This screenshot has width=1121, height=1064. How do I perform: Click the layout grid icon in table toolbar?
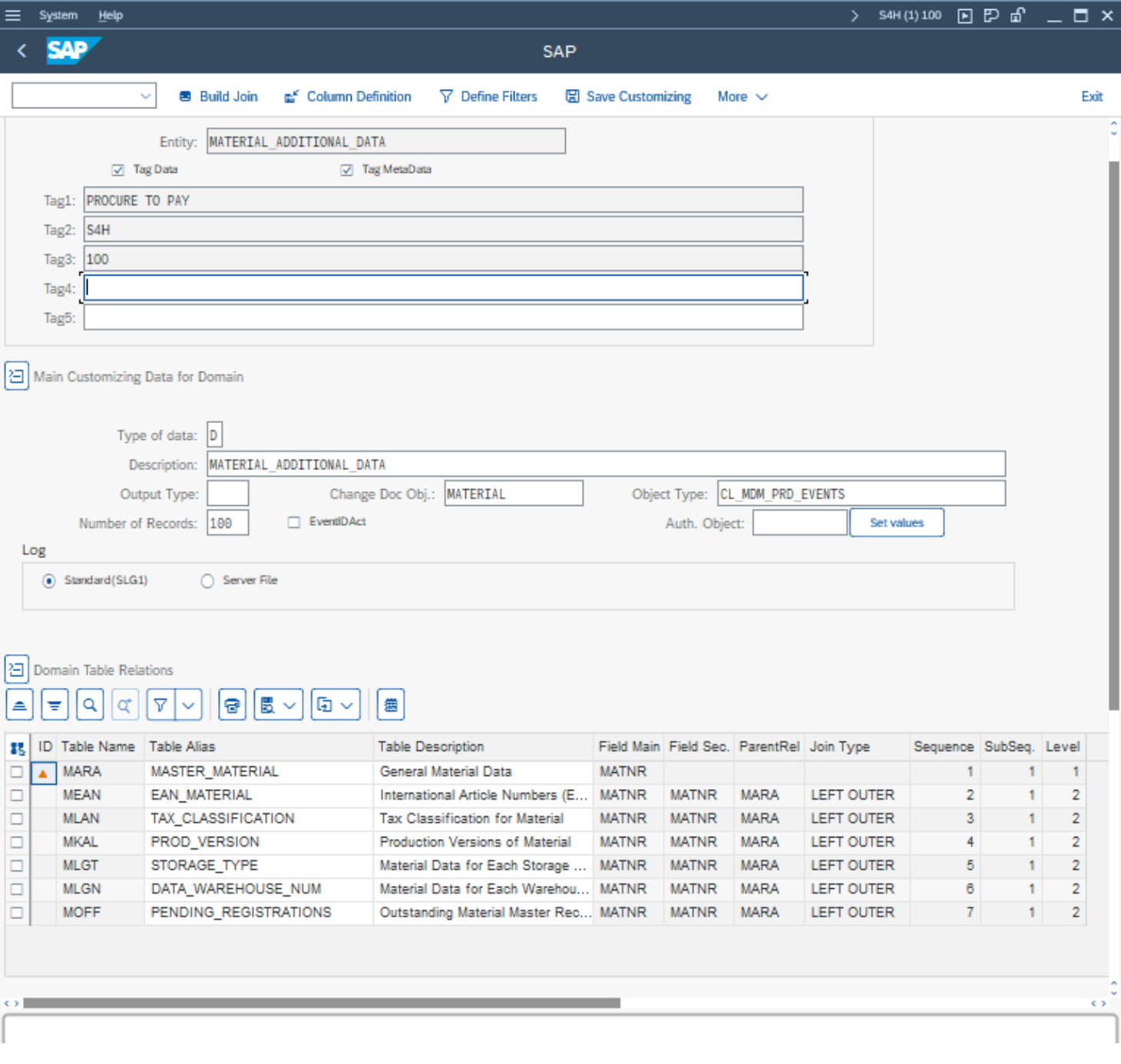click(391, 705)
